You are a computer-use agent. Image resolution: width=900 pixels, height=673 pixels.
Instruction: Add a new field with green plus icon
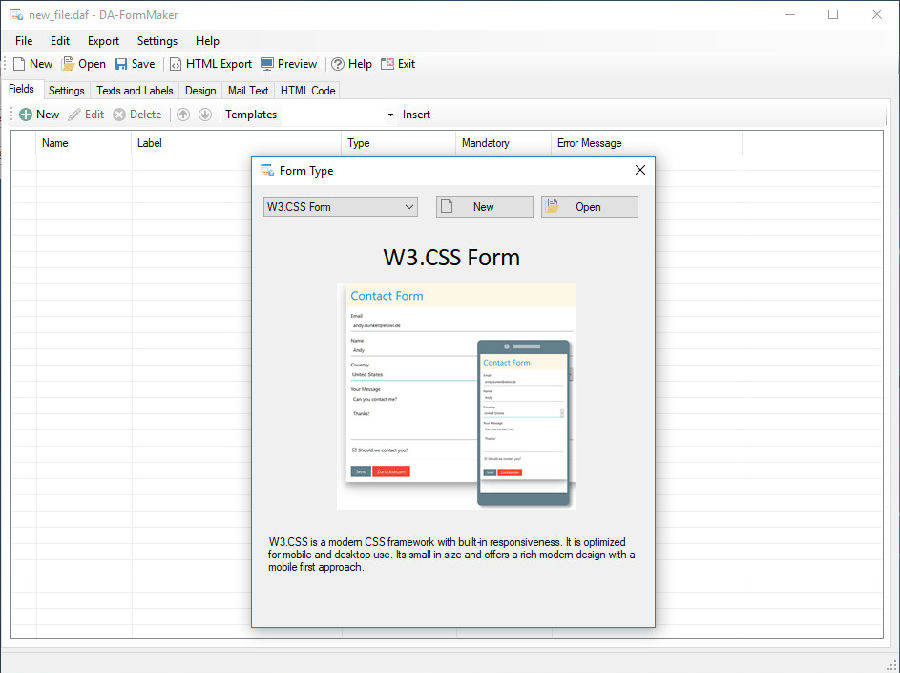pyautogui.click(x=26, y=115)
